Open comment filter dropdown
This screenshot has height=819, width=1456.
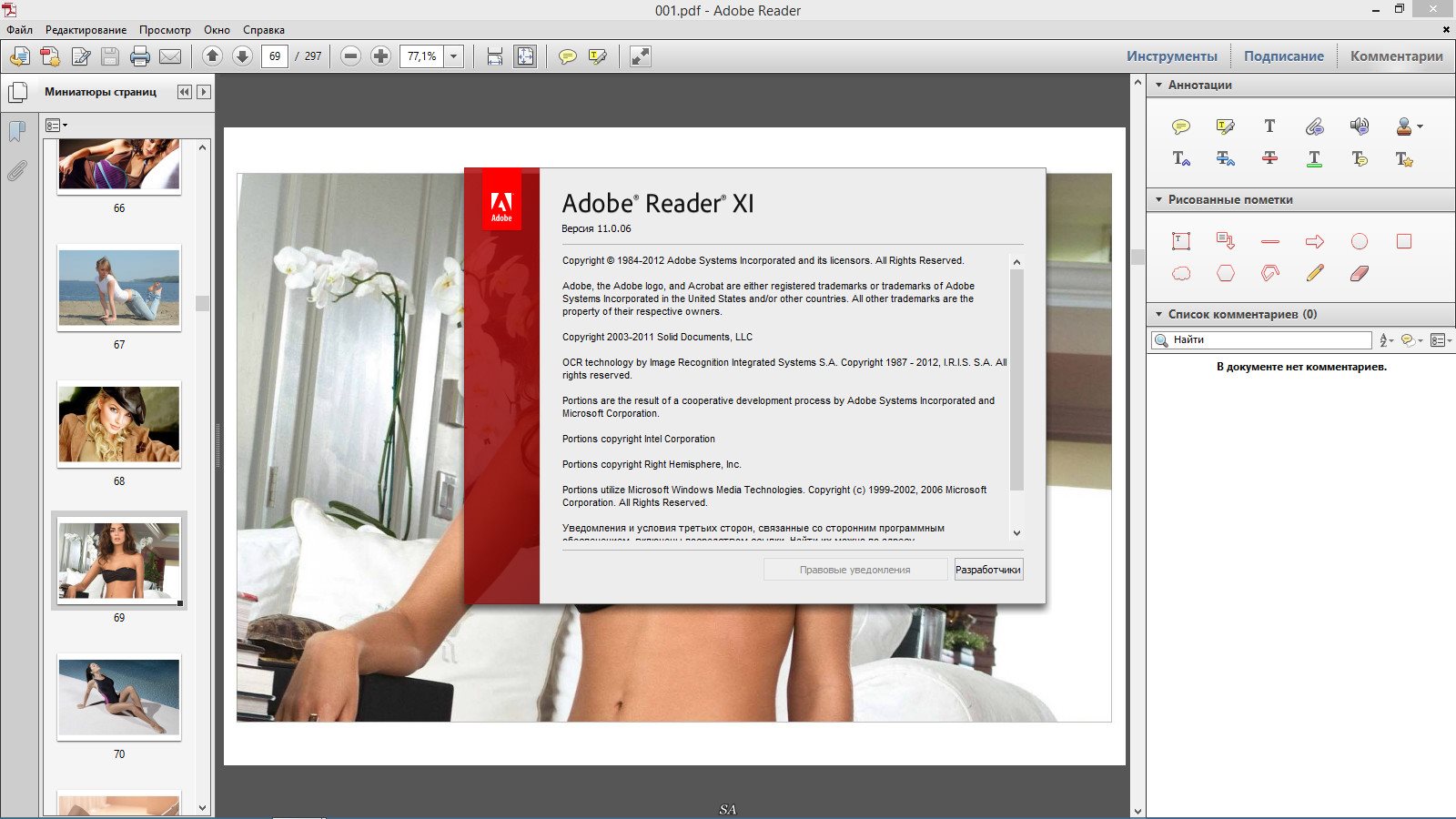coord(1411,340)
